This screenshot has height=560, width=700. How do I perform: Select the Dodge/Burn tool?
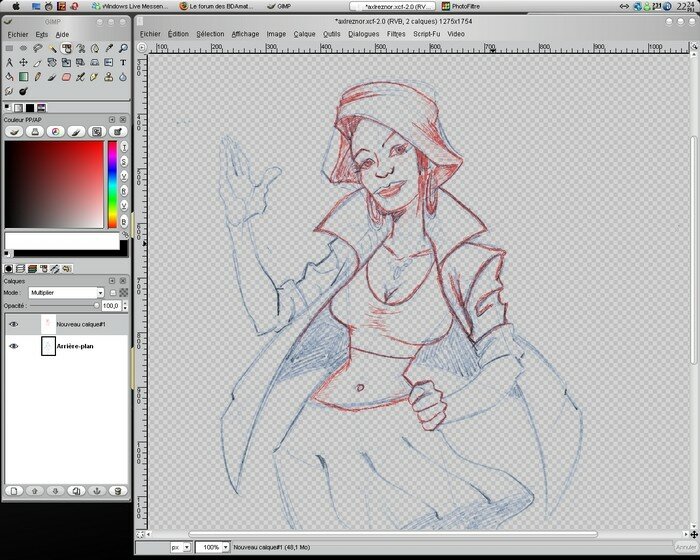pyautogui.click(x=23, y=91)
